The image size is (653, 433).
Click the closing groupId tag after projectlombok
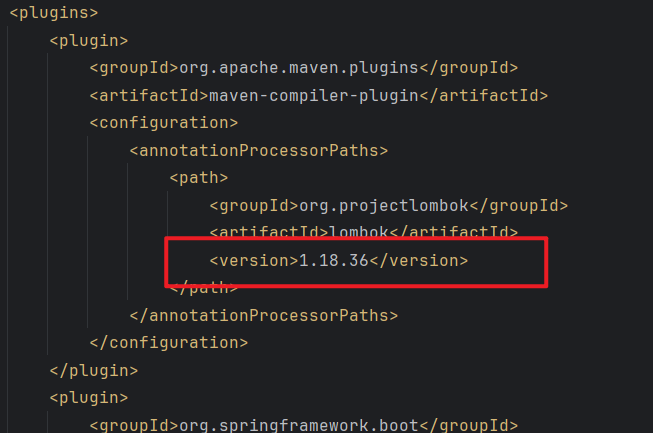coord(518,206)
